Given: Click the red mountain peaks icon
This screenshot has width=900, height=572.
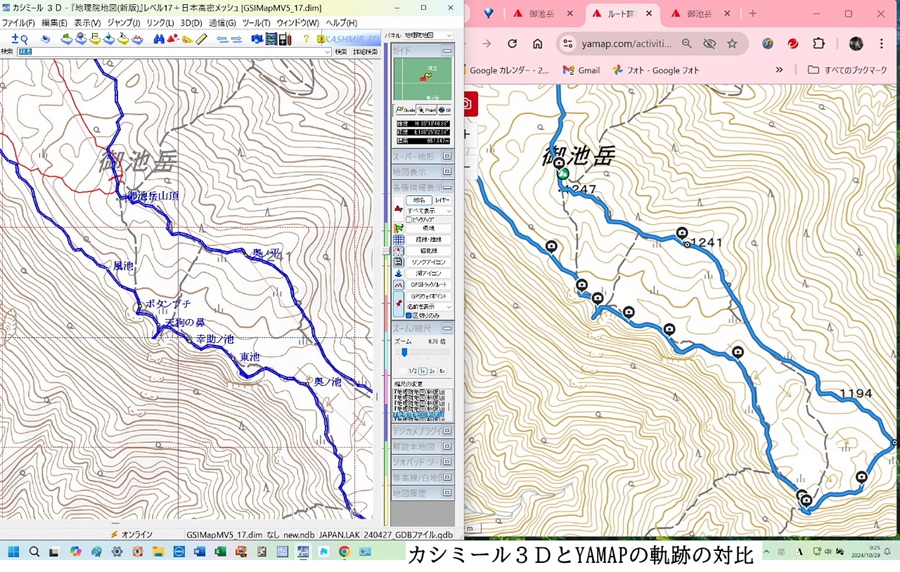Looking at the screenshot, I should (173, 38).
